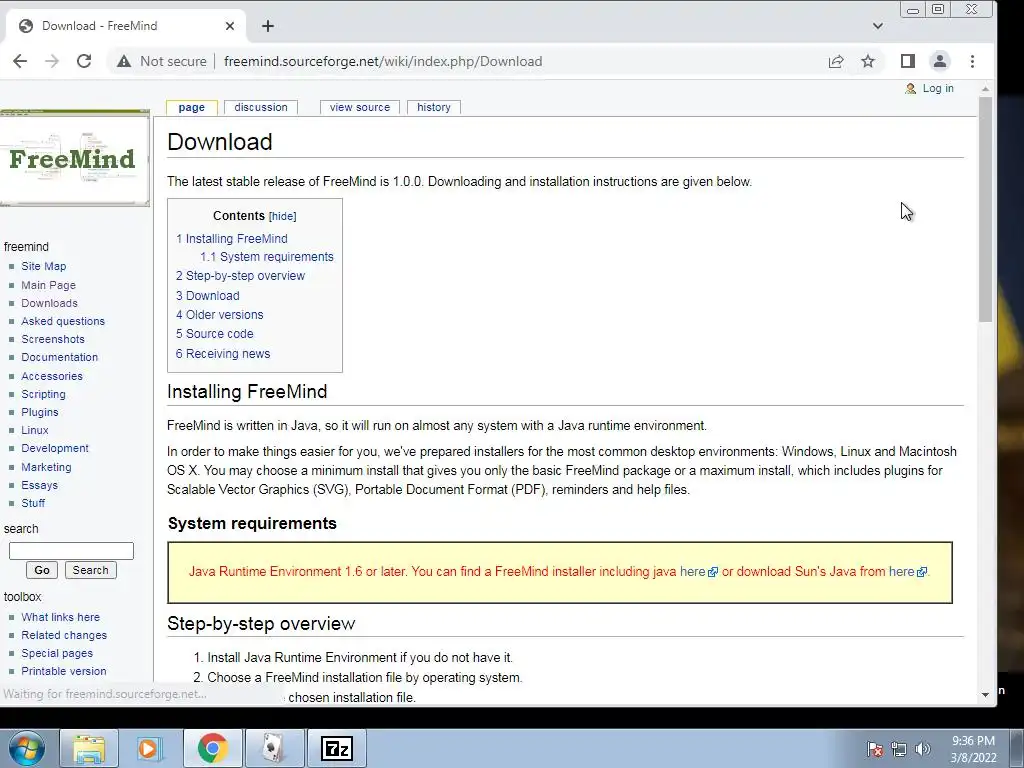Image resolution: width=1024 pixels, height=768 pixels.
Task: Jump to 6 Receiving news
Action: (x=223, y=353)
